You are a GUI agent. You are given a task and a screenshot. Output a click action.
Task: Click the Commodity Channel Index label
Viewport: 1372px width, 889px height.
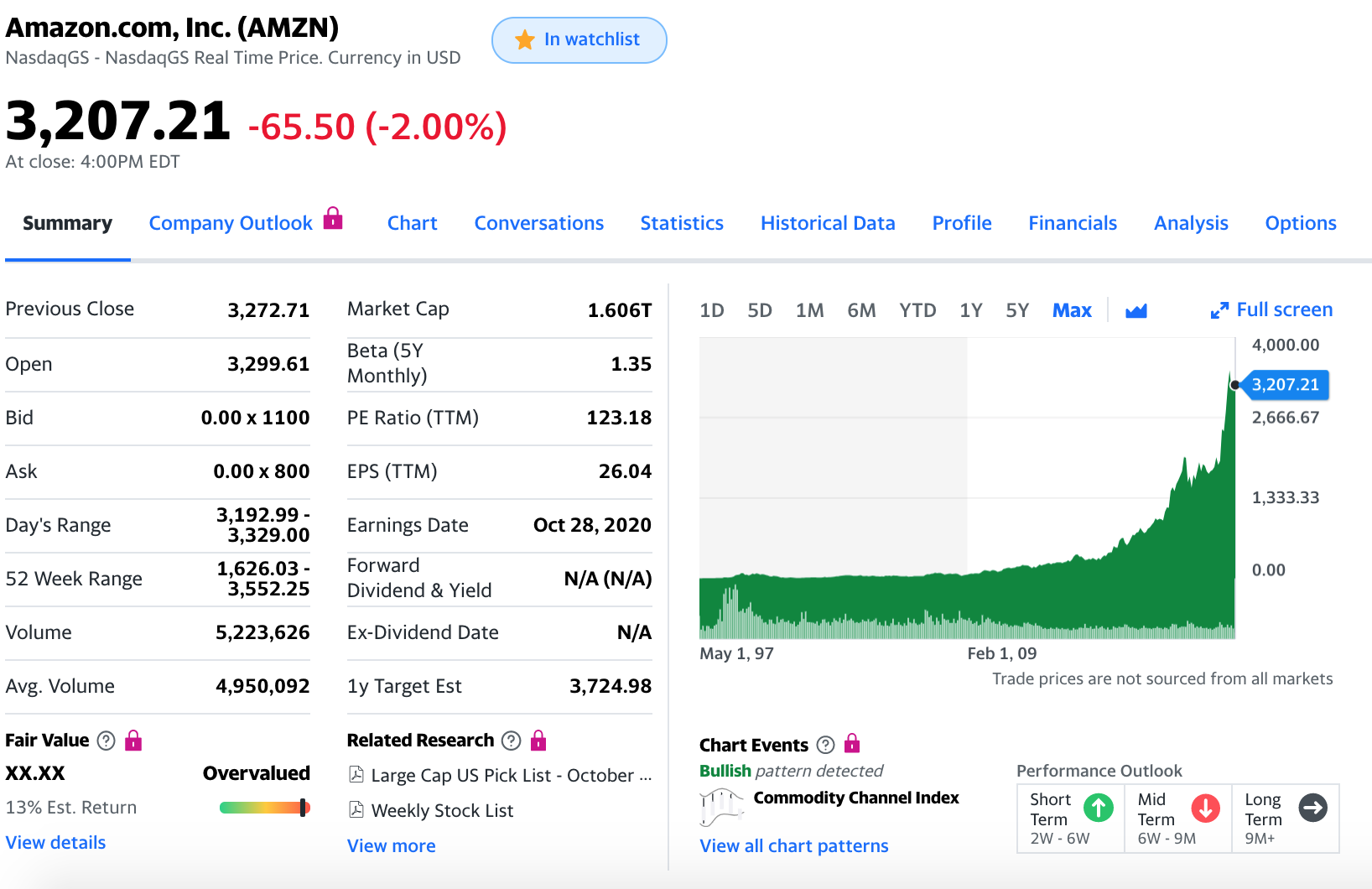(x=855, y=798)
